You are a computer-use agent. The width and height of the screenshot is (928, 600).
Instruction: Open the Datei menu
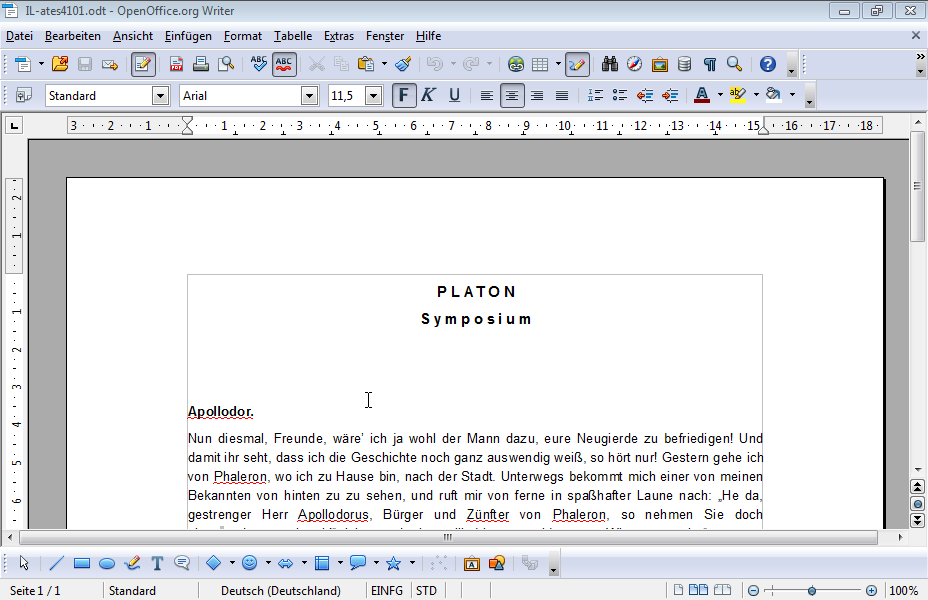19,36
